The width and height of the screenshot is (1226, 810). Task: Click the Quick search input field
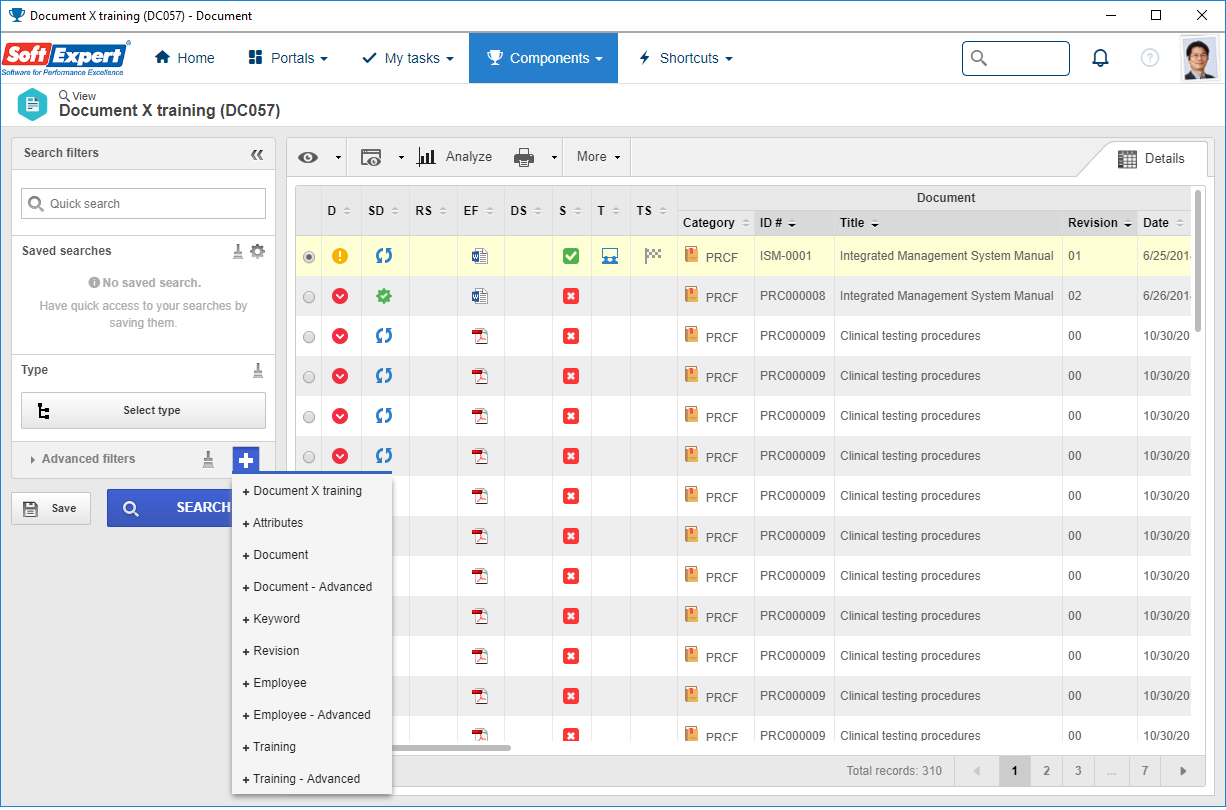click(x=143, y=203)
